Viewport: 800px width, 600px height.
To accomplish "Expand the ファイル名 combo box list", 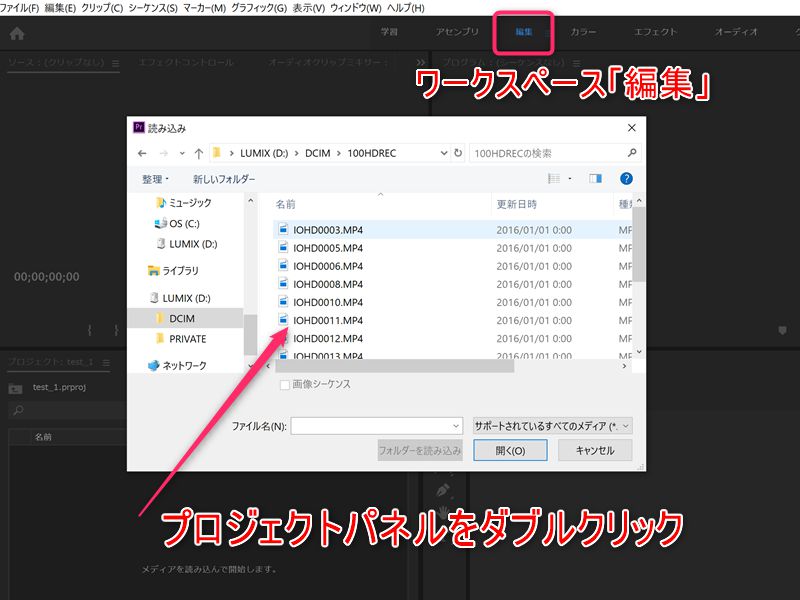I will (x=456, y=426).
